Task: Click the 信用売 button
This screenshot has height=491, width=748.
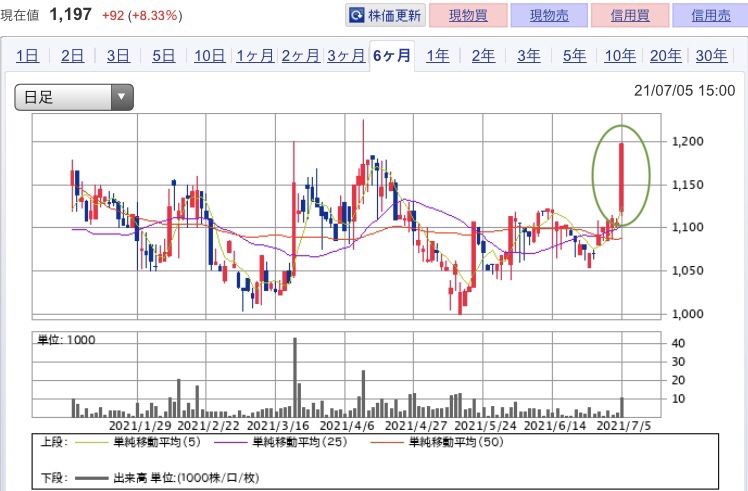Action: tap(710, 15)
